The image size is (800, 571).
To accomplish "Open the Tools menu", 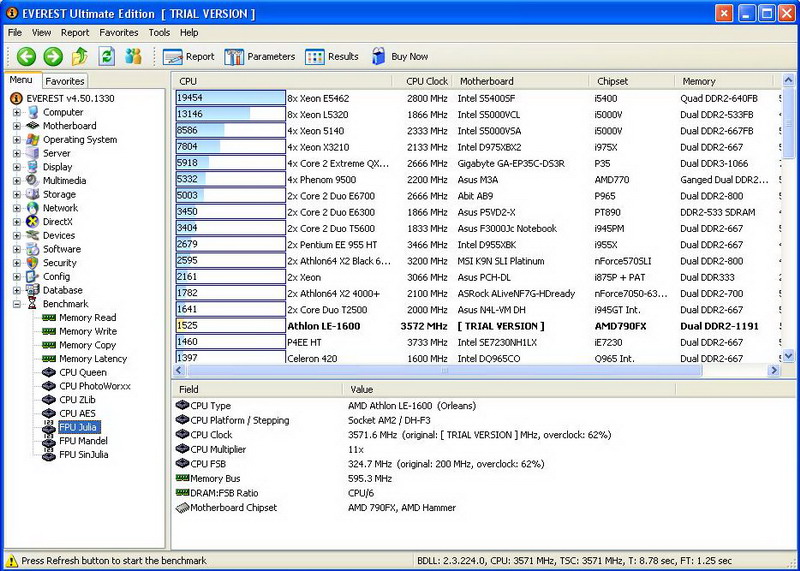I will coord(159,33).
